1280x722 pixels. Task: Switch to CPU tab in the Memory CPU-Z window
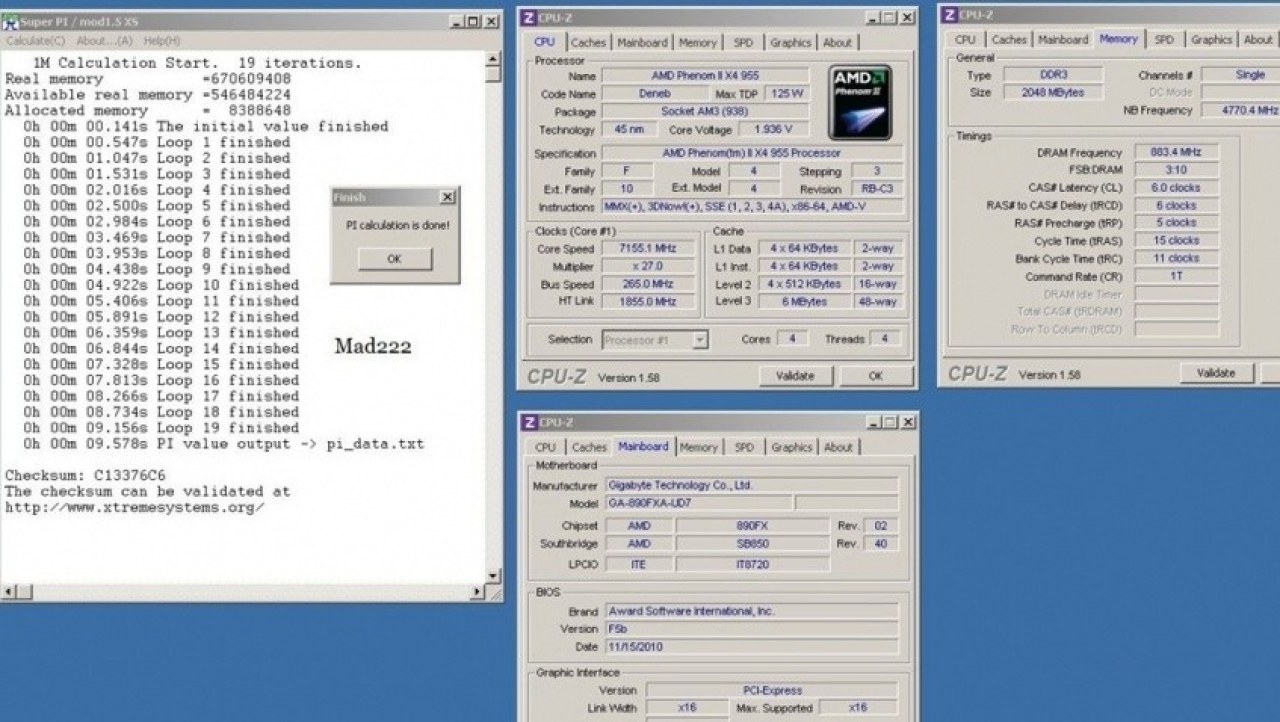click(x=965, y=40)
